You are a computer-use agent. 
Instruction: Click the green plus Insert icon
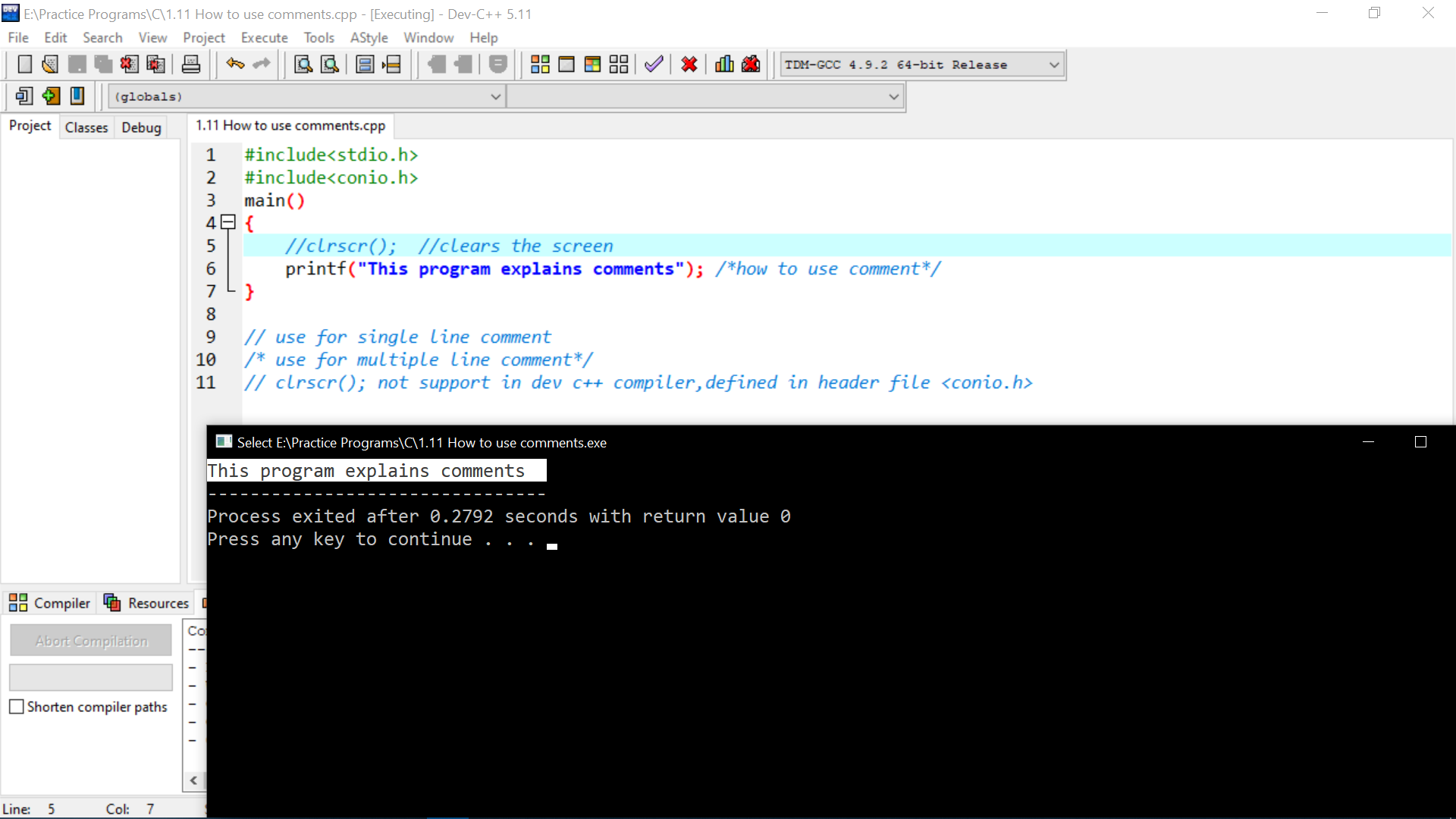pos(51,96)
